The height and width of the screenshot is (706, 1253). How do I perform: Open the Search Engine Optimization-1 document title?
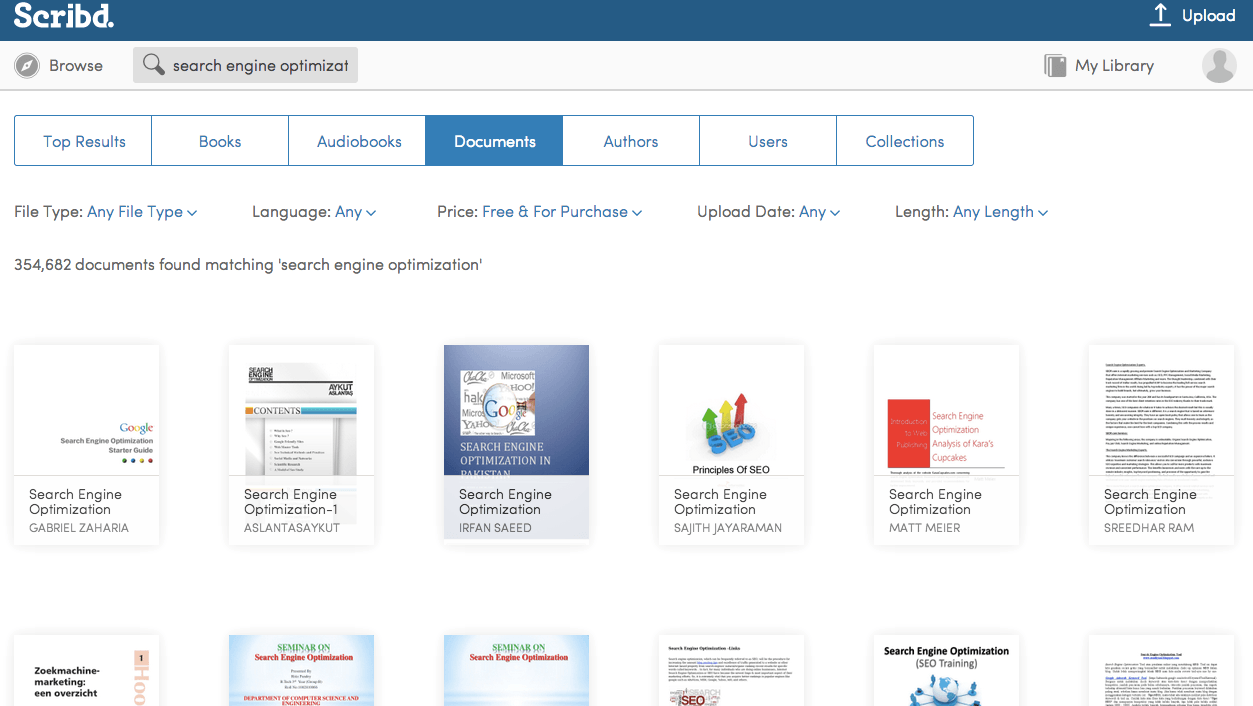point(291,502)
